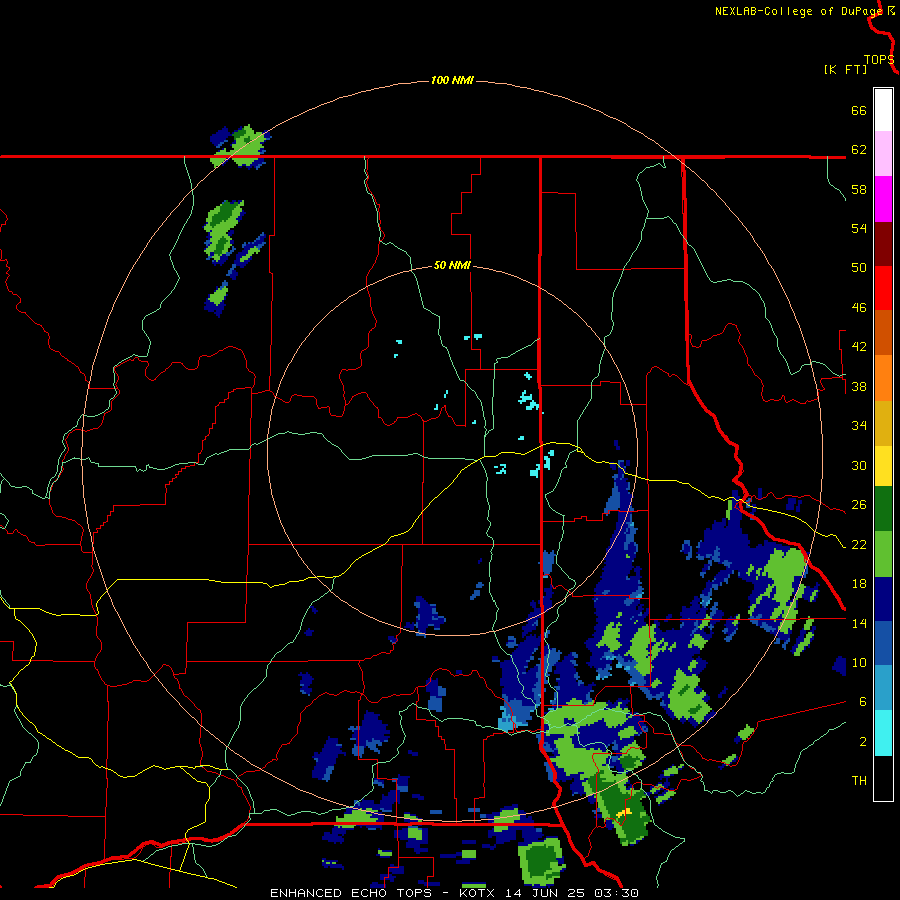900x900 pixels.
Task: Click the [K FT] units label
Action: pos(845,69)
